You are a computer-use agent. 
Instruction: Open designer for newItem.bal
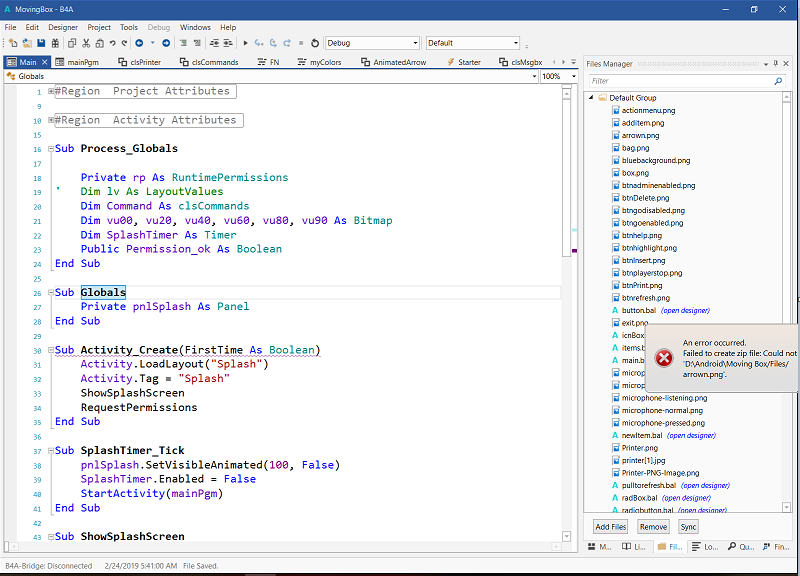coord(691,436)
